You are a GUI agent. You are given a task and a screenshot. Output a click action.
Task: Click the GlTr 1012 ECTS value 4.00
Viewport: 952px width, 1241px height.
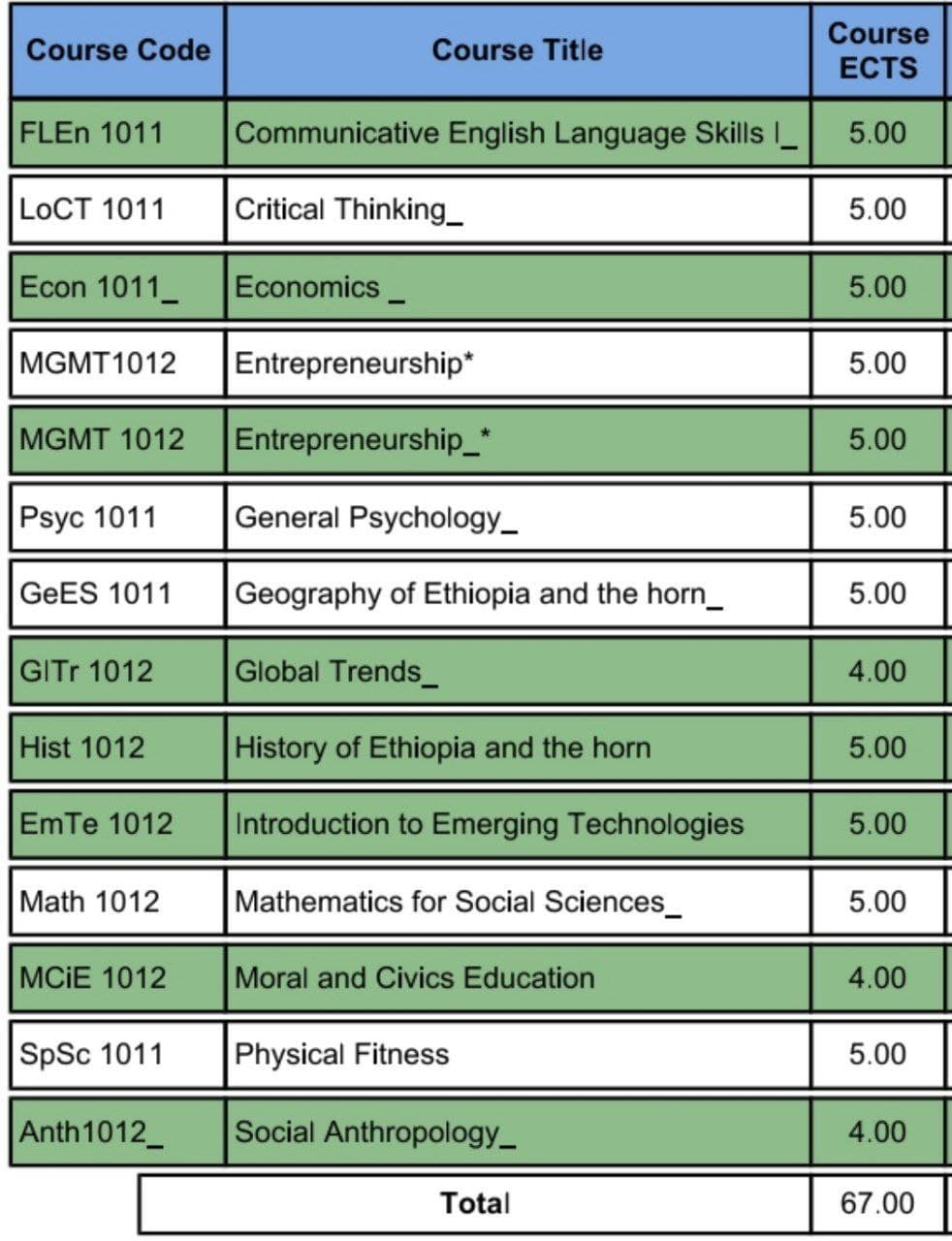[x=877, y=671]
